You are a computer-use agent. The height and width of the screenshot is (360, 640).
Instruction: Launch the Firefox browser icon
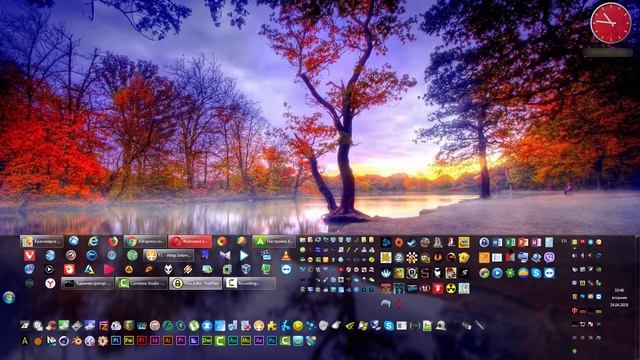(x=113, y=241)
